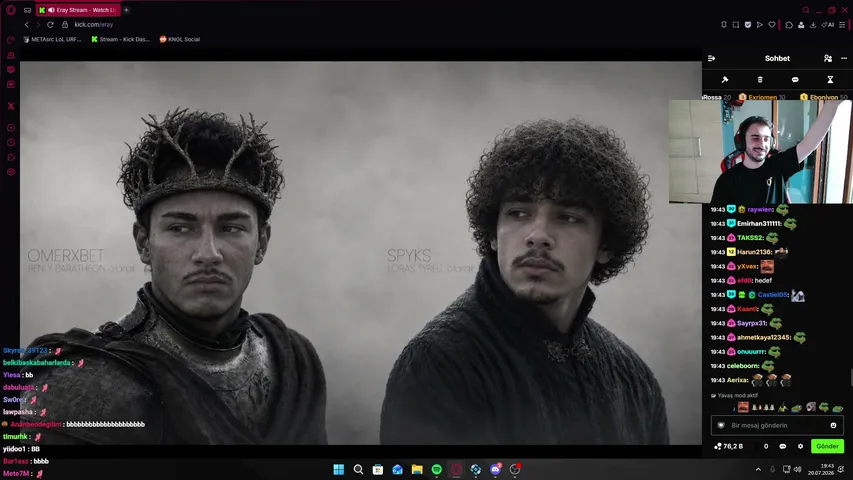Open the chat users list icon

click(x=827, y=58)
